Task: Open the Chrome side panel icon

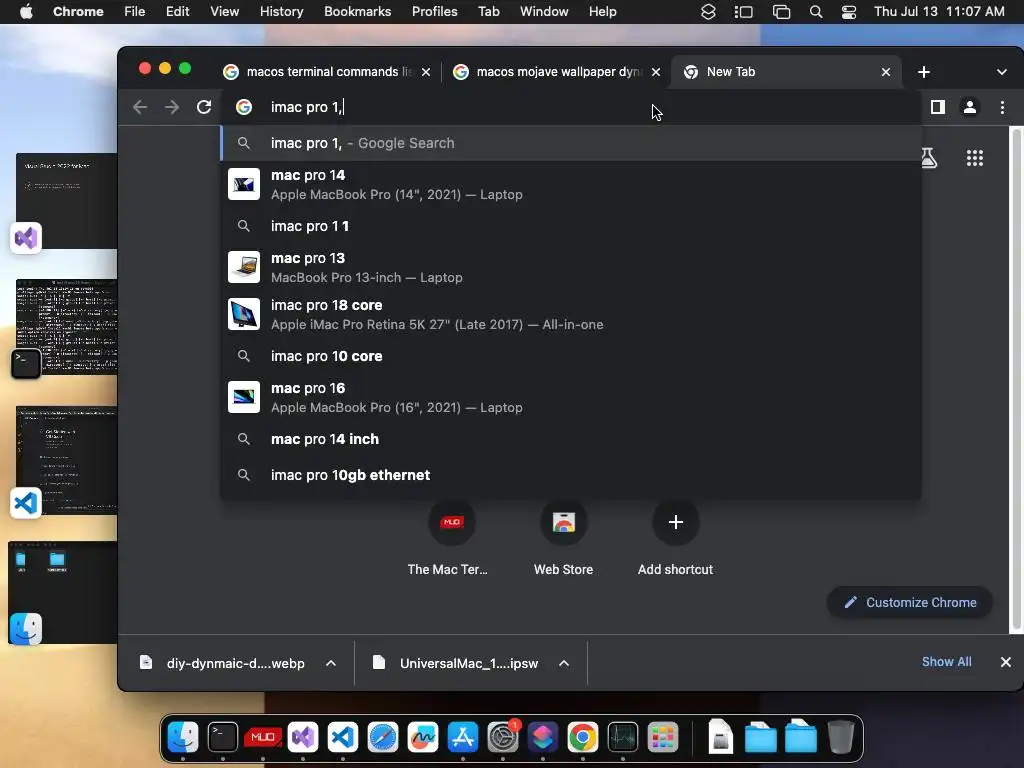Action: click(x=938, y=107)
